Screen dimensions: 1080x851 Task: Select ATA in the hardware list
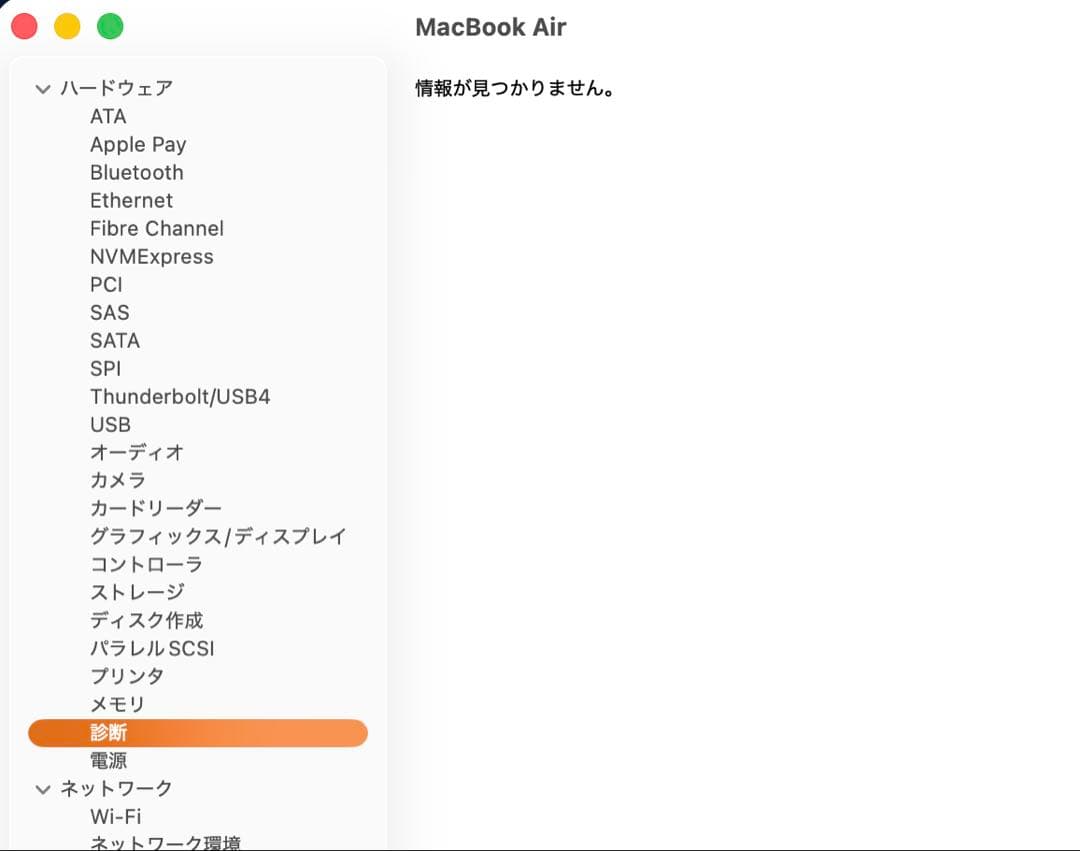[x=107, y=116]
